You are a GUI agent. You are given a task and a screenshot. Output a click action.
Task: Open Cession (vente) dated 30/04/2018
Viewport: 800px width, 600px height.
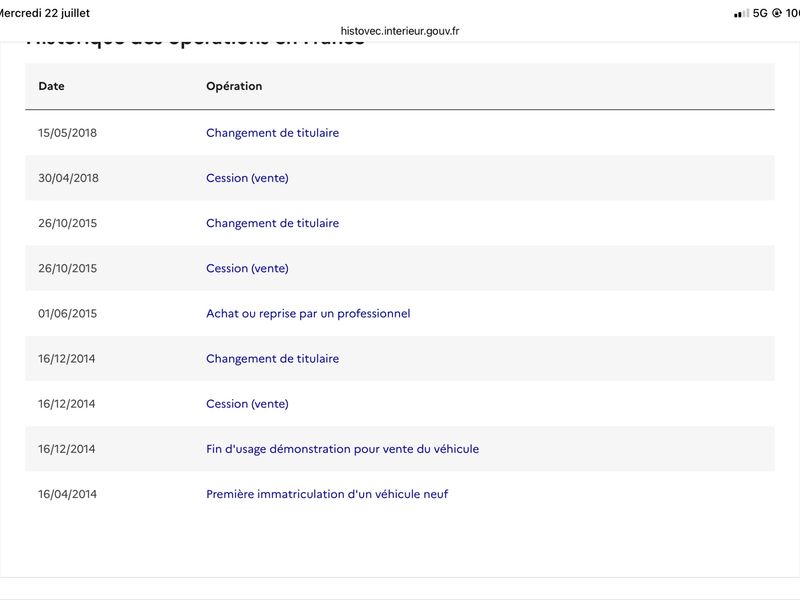point(247,178)
